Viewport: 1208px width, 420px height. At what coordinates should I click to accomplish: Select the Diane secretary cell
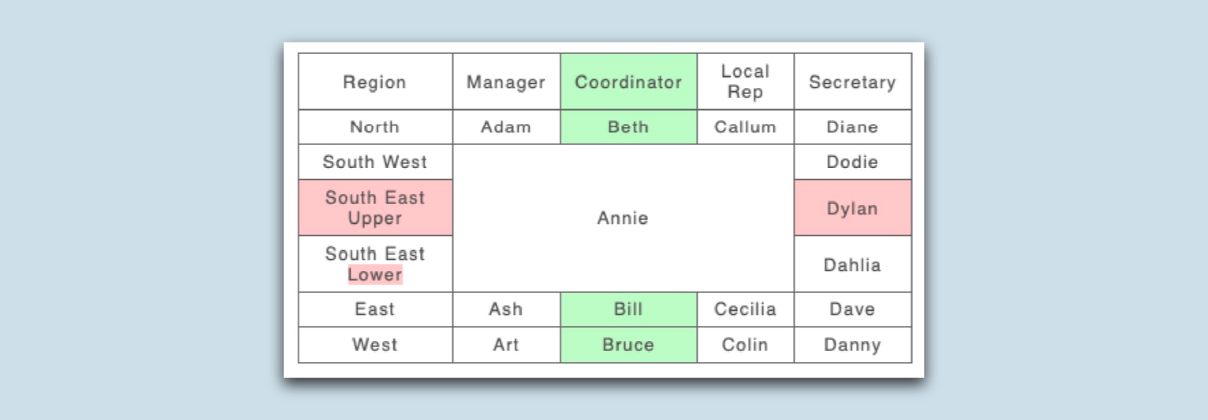[x=852, y=127]
